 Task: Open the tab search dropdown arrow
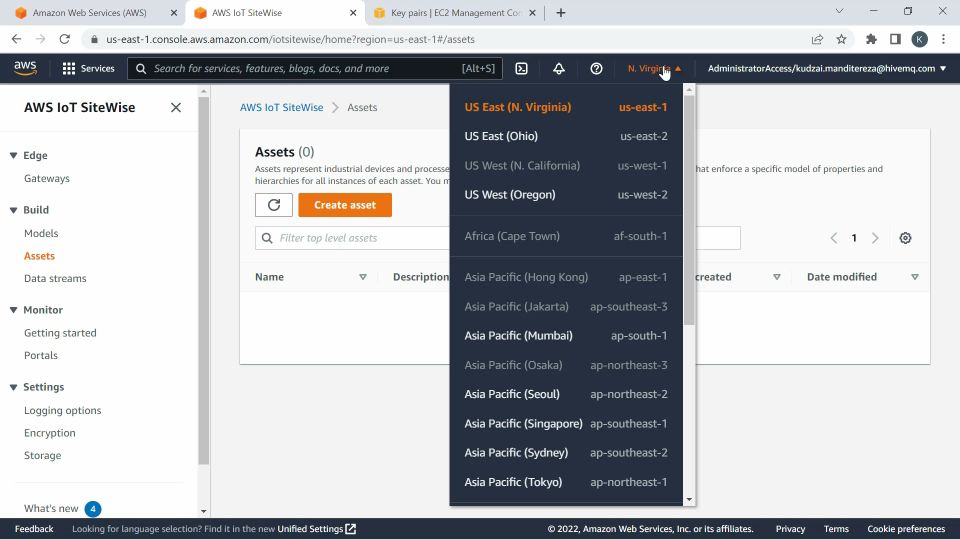[x=839, y=11]
